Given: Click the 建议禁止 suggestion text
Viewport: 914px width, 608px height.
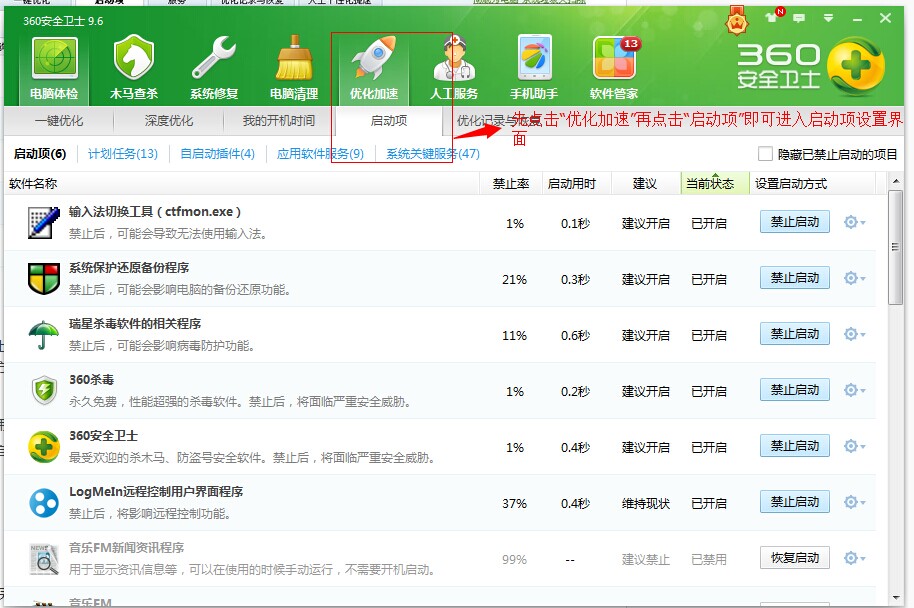Looking at the screenshot, I should 645,559.
